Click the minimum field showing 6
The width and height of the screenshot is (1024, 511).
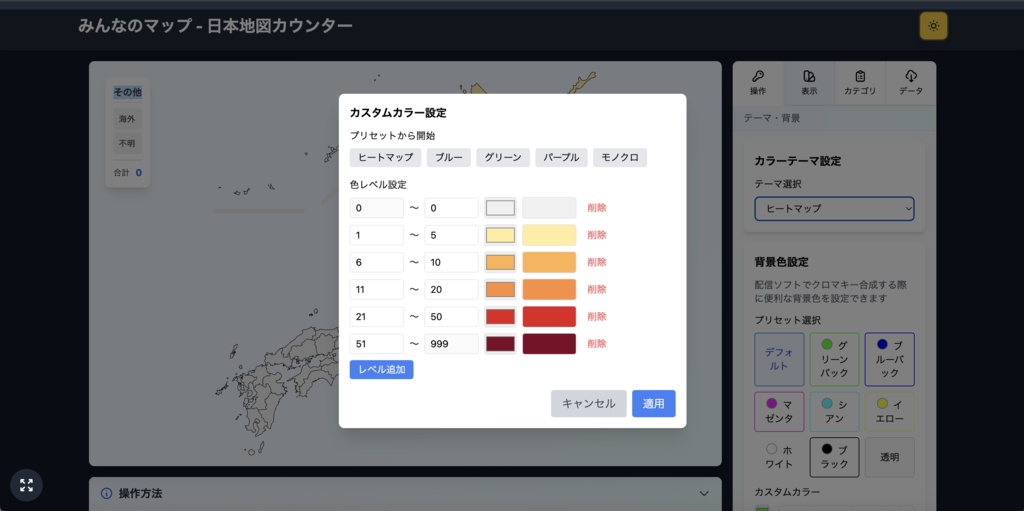point(377,262)
